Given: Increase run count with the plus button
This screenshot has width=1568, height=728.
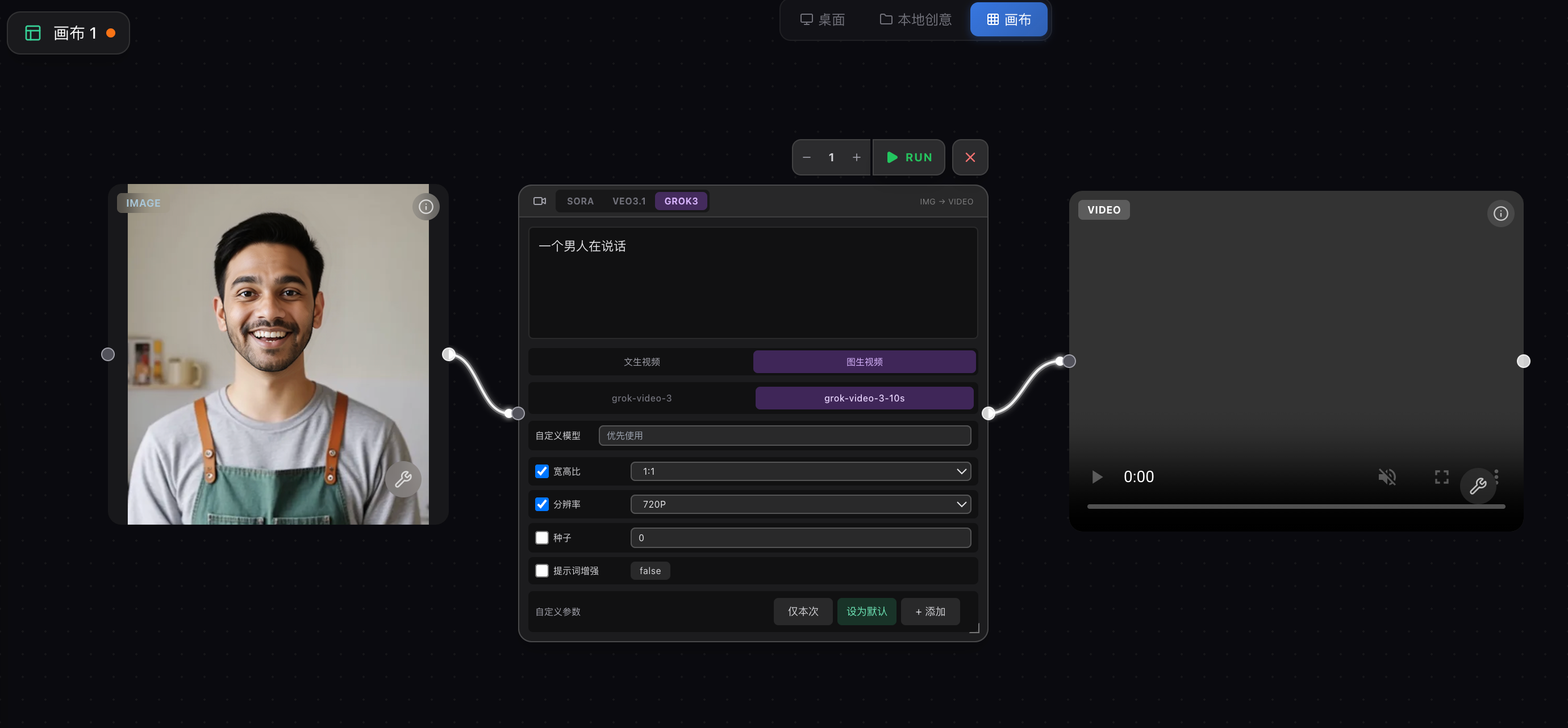Looking at the screenshot, I should pos(857,157).
